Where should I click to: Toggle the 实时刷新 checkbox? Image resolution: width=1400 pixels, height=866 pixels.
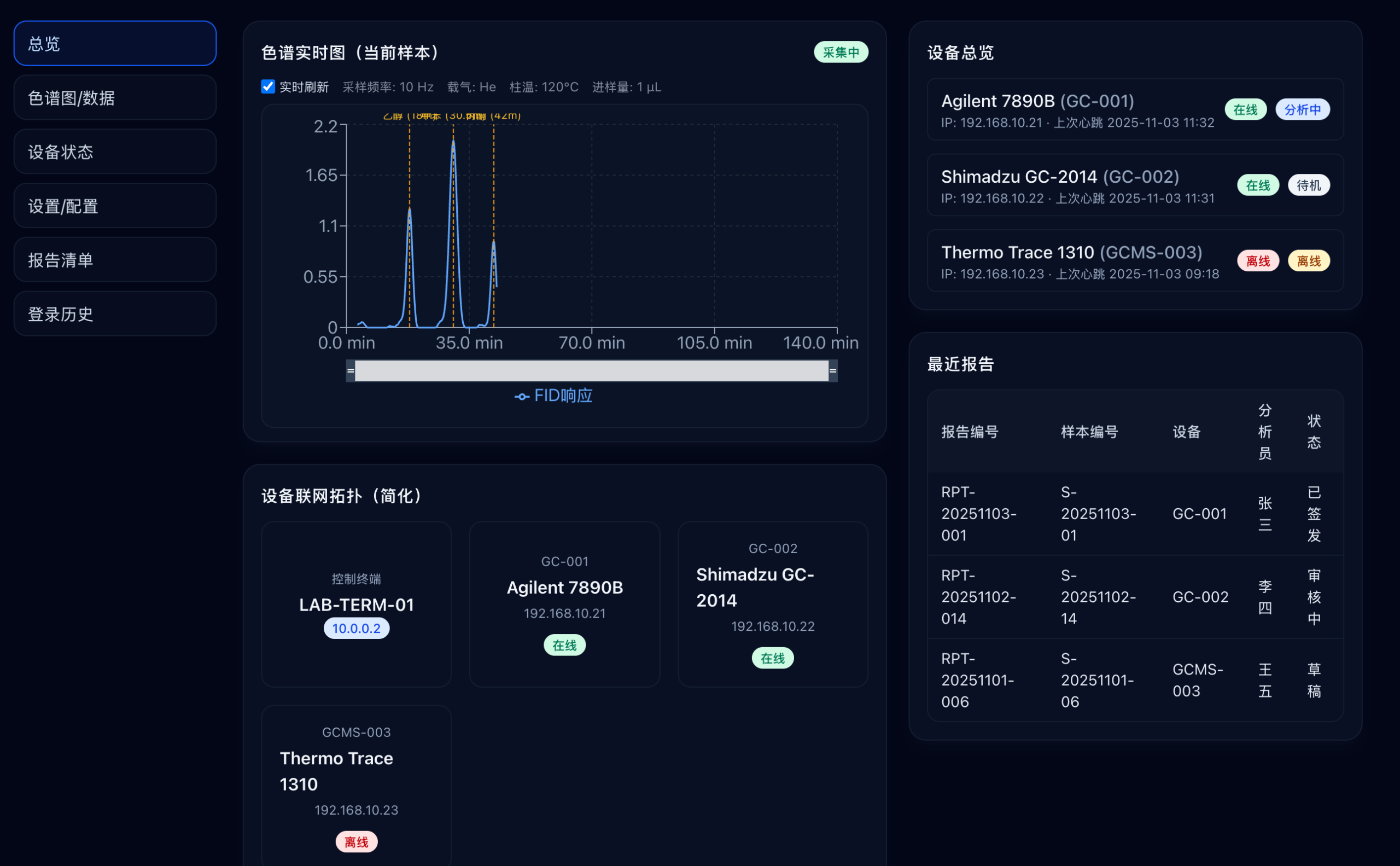coord(268,87)
